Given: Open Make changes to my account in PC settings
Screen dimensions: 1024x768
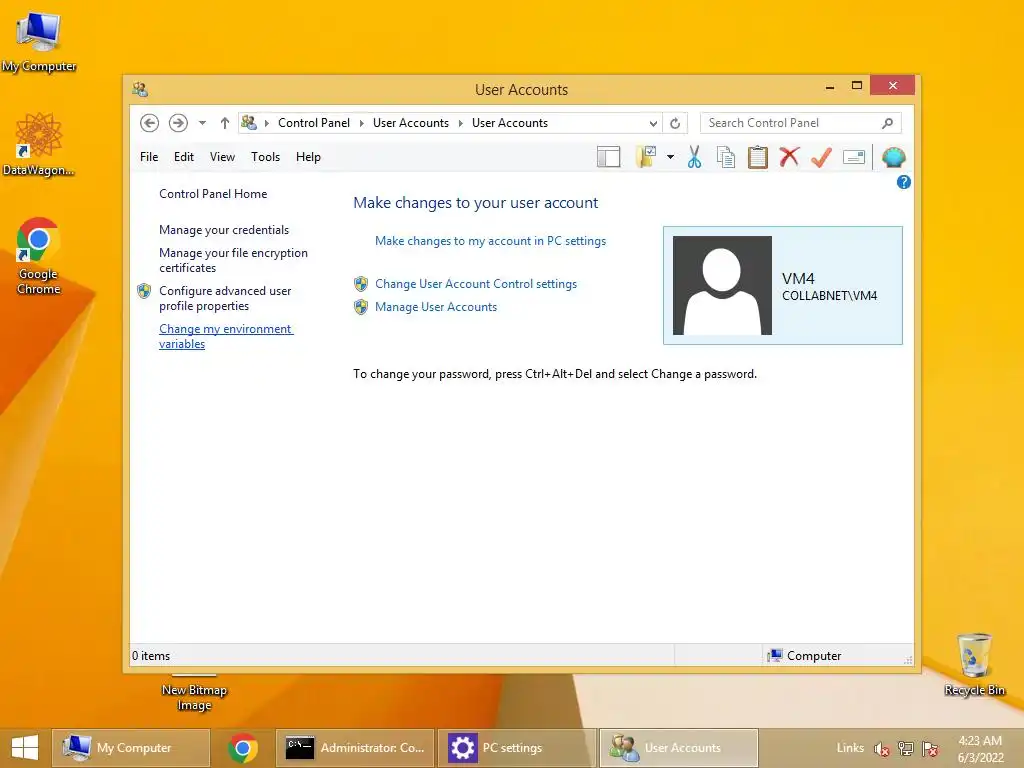Looking at the screenshot, I should pos(490,241).
